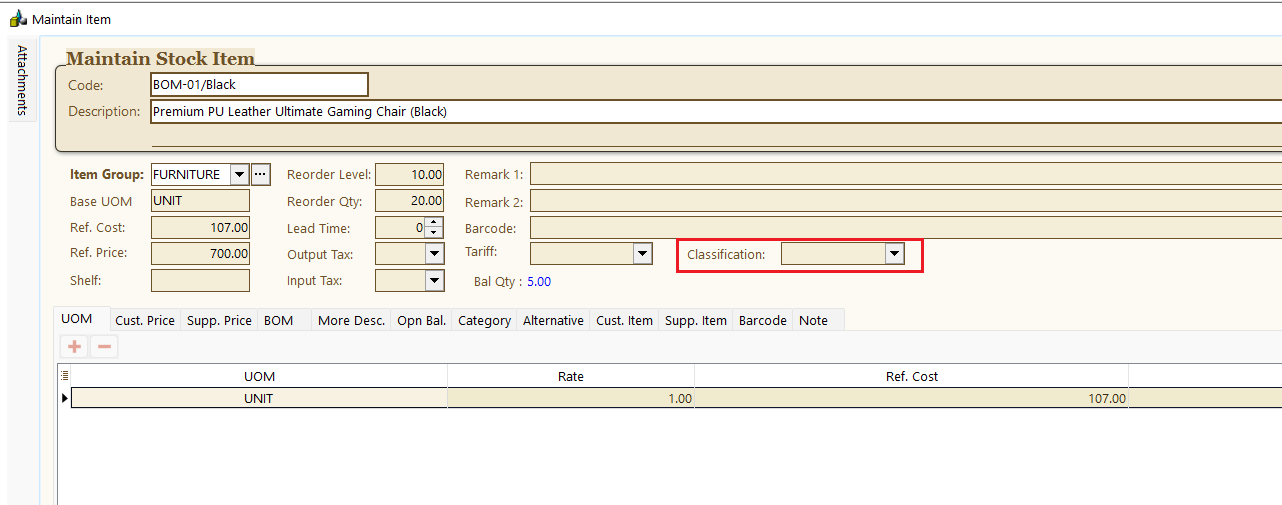Click Lead Time spinner down arrow
The image size is (1282, 505).
point(434,233)
